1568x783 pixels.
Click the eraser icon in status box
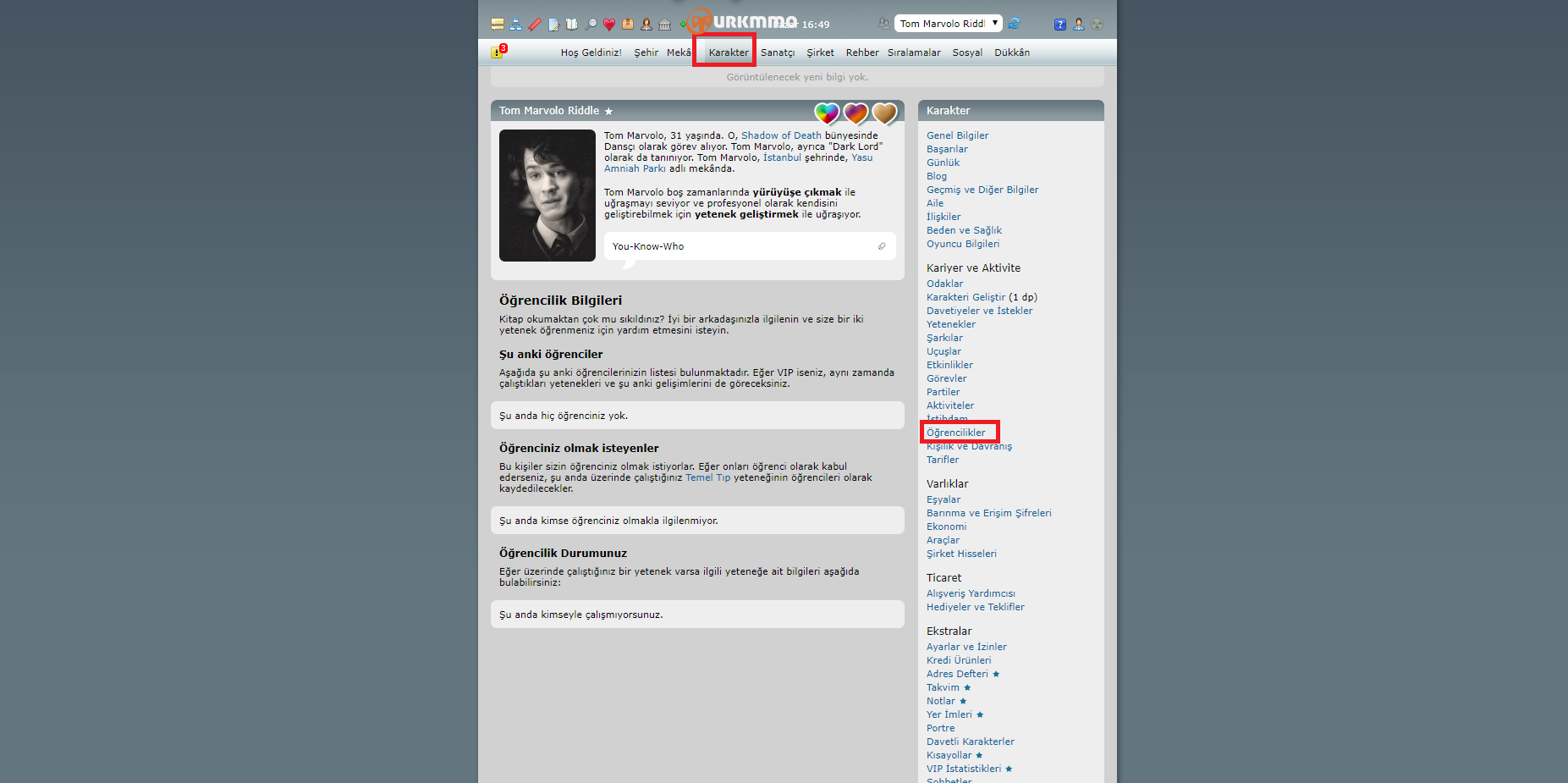click(882, 246)
